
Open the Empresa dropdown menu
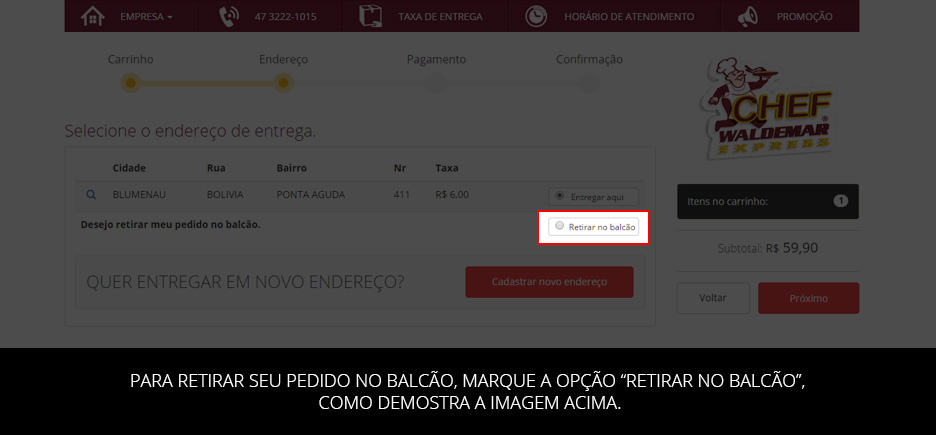146,17
